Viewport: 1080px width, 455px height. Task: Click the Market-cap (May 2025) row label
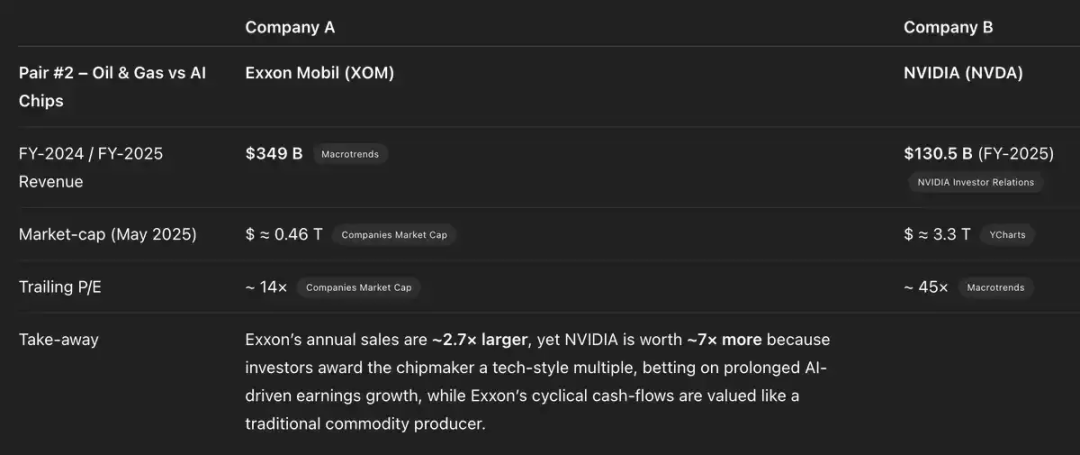coord(107,234)
